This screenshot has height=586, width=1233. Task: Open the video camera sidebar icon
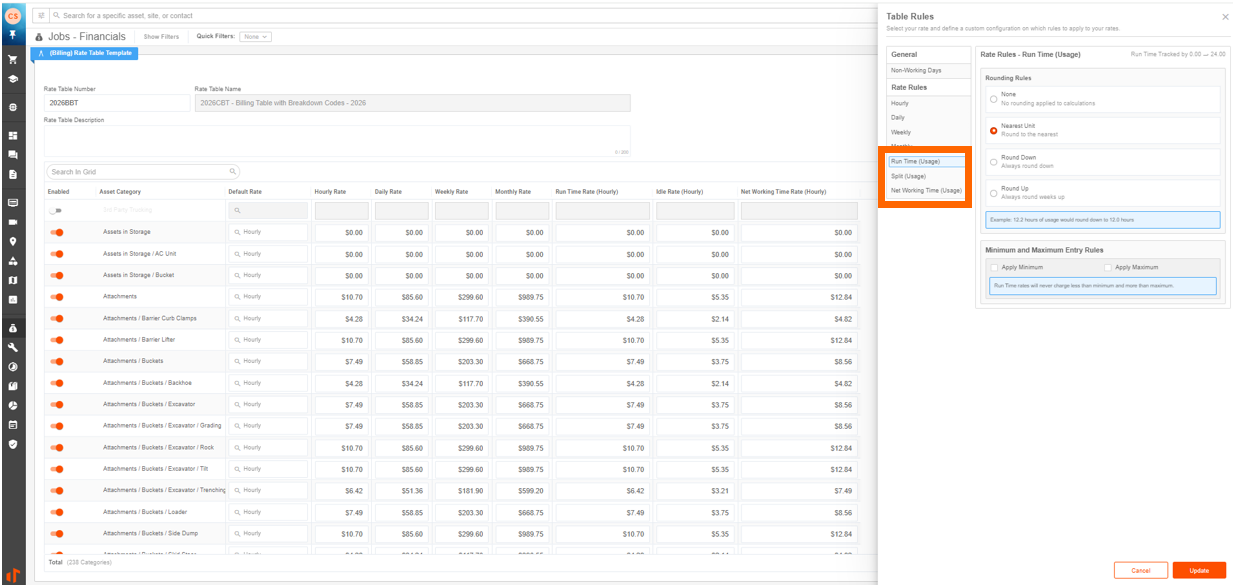click(13, 221)
